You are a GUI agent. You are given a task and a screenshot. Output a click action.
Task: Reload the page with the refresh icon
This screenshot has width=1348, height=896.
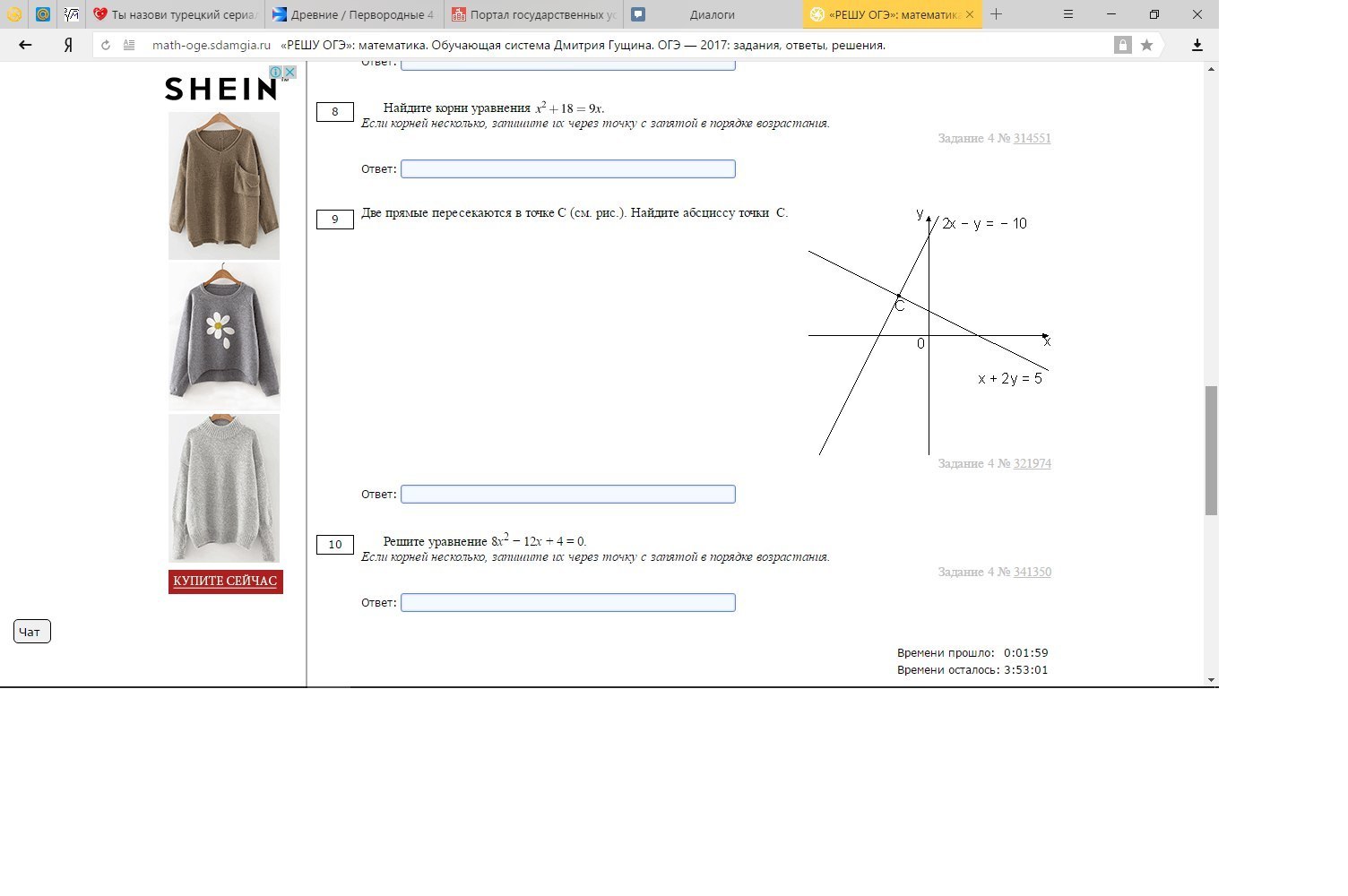click(x=106, y=45)
